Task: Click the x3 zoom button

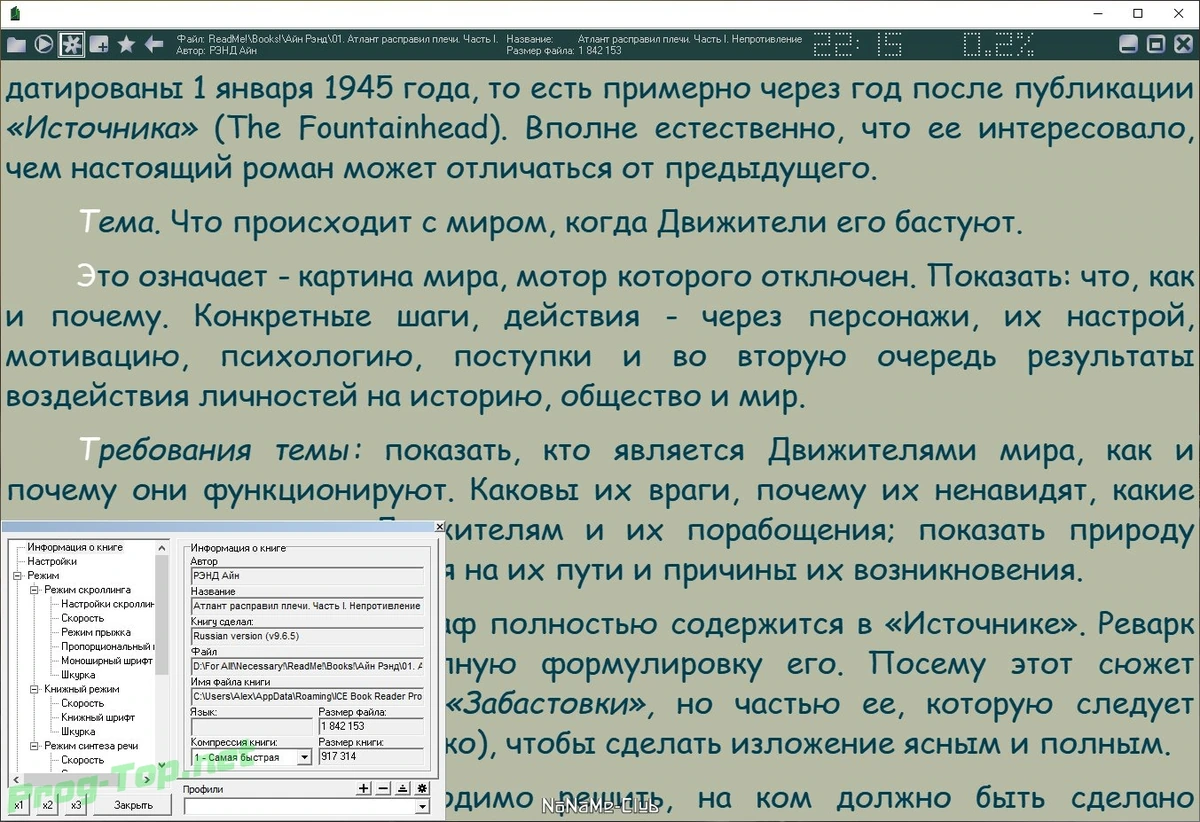Action: (x=76, y=805)
